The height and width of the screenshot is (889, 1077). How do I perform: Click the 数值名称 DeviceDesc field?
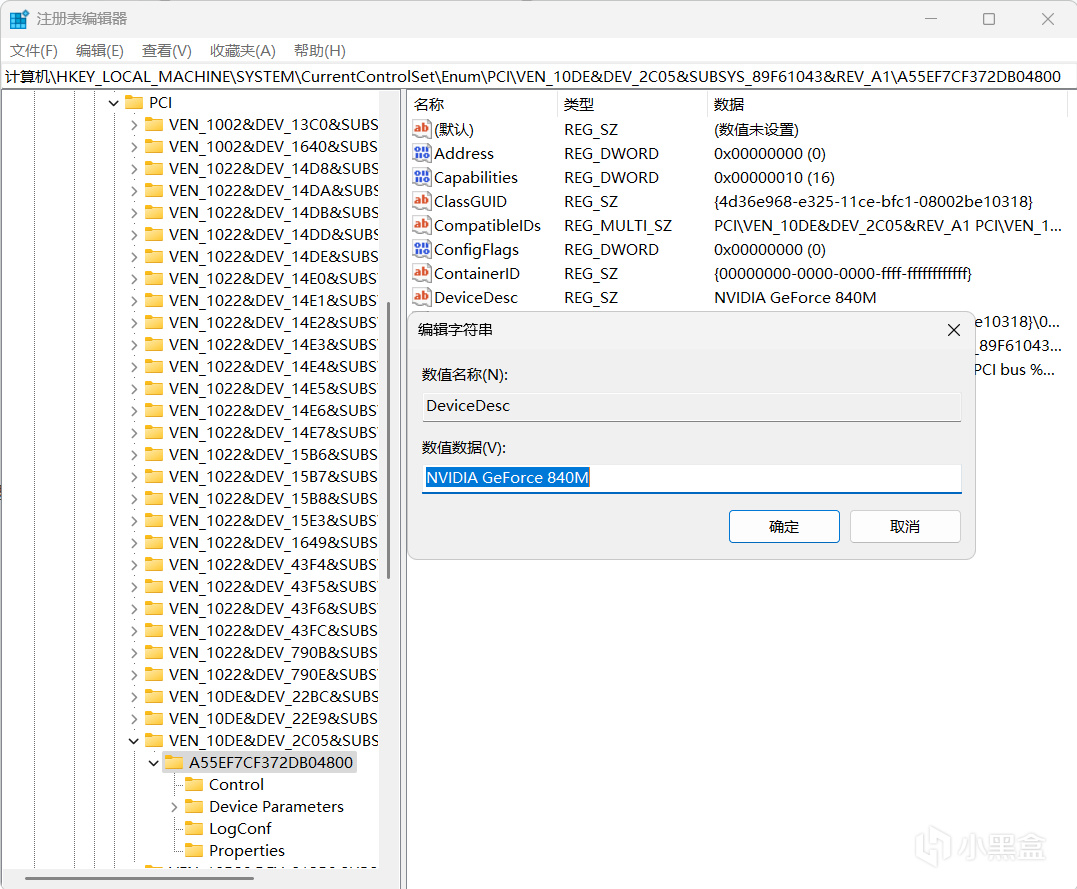coord(691,406)
